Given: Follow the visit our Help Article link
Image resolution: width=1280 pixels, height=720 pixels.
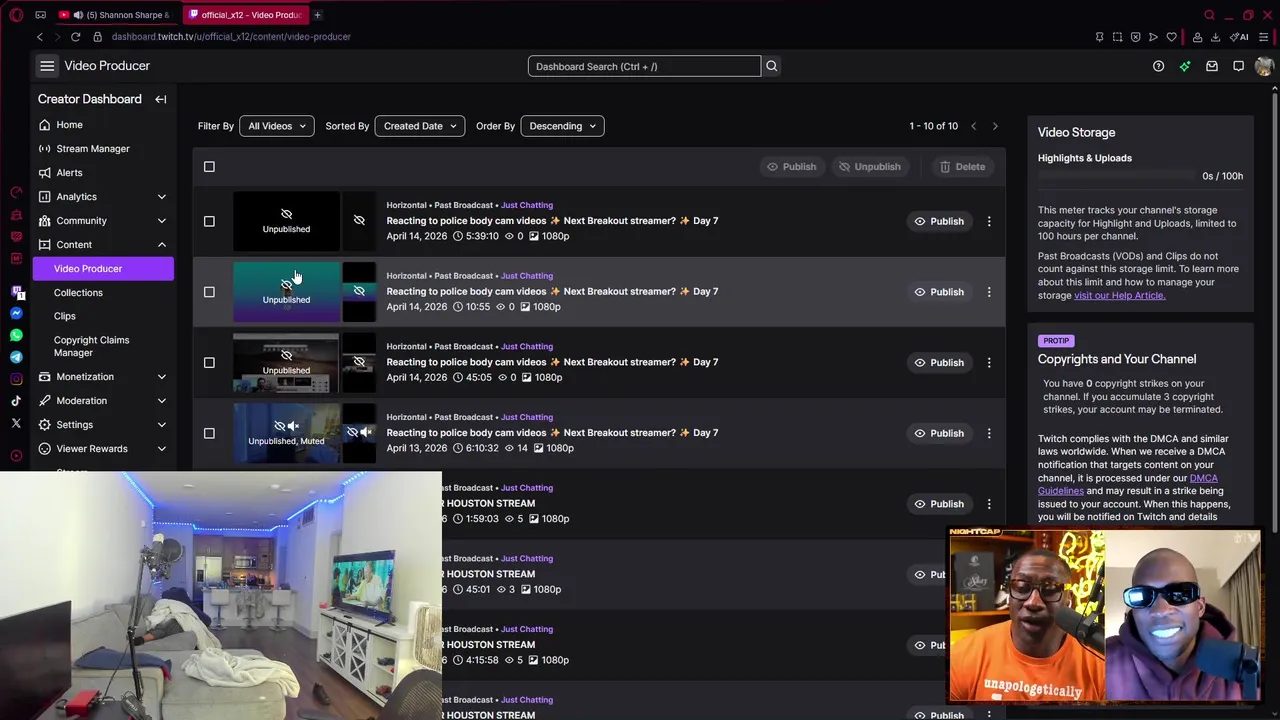Looking at the screenshot, I should (1119, 295).
